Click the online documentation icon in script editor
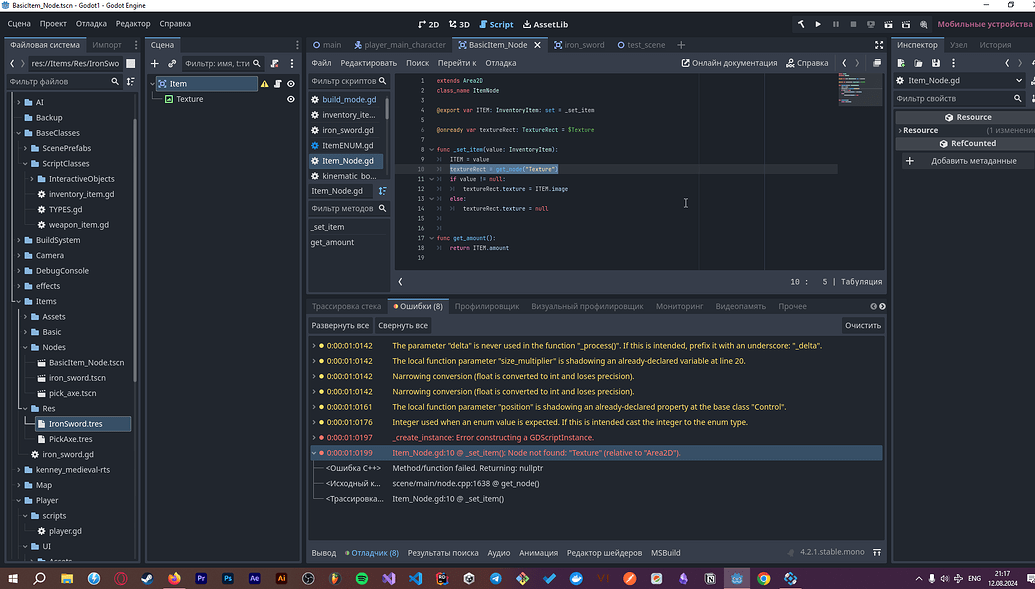 (688, 62)
